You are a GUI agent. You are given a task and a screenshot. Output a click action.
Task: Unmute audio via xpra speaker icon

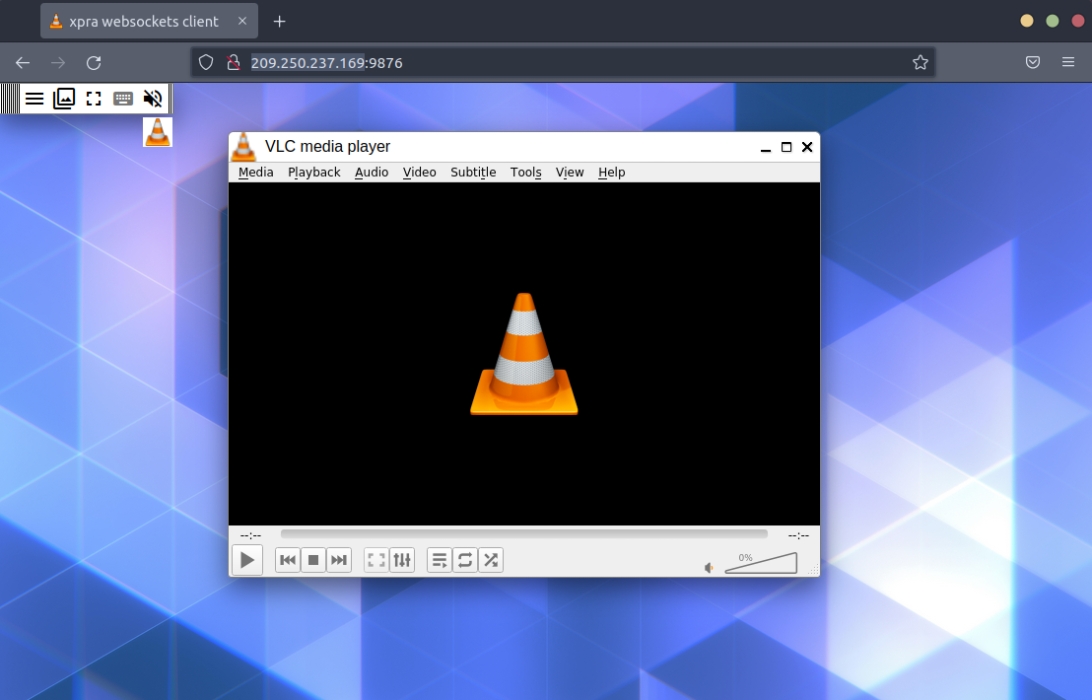(152, 98)
